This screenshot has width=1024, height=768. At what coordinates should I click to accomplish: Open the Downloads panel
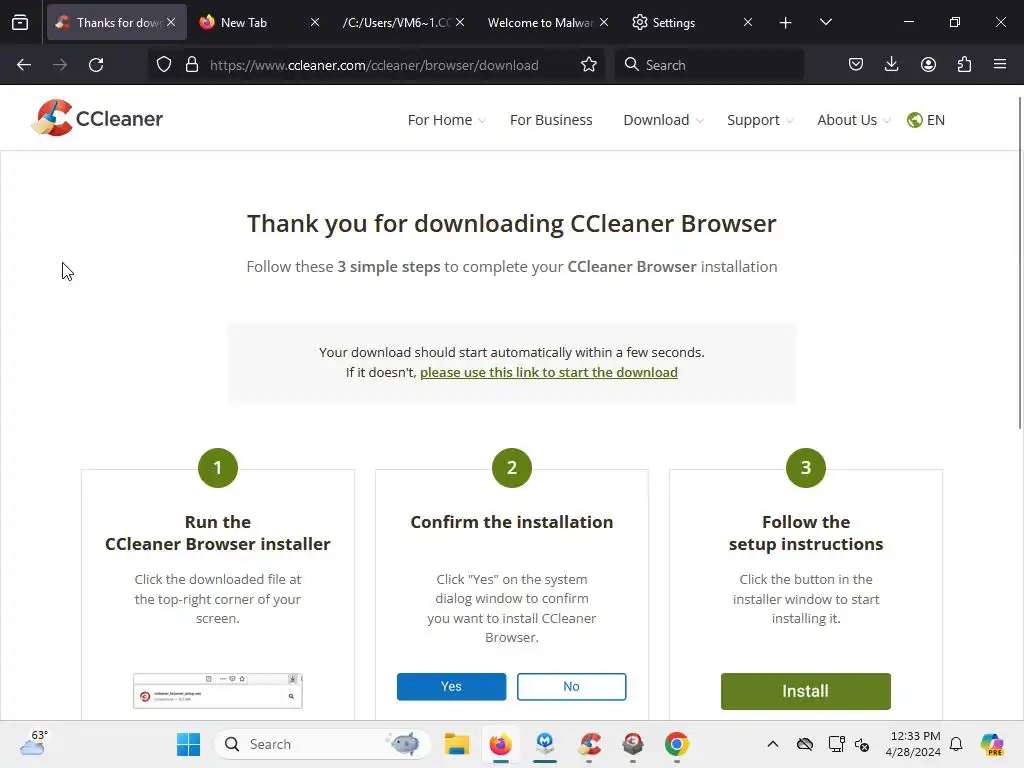(x=891, y=65)
